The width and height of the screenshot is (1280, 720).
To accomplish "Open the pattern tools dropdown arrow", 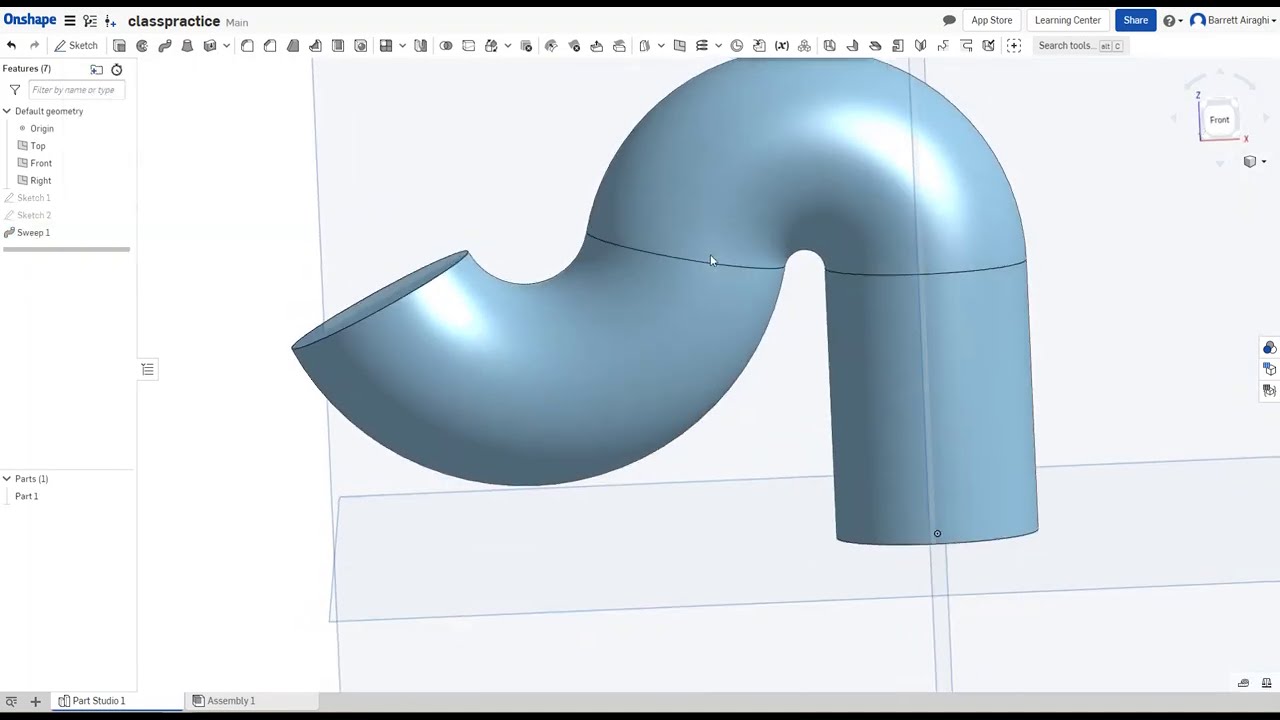I will pyautogui.click(x=402, y=46).
